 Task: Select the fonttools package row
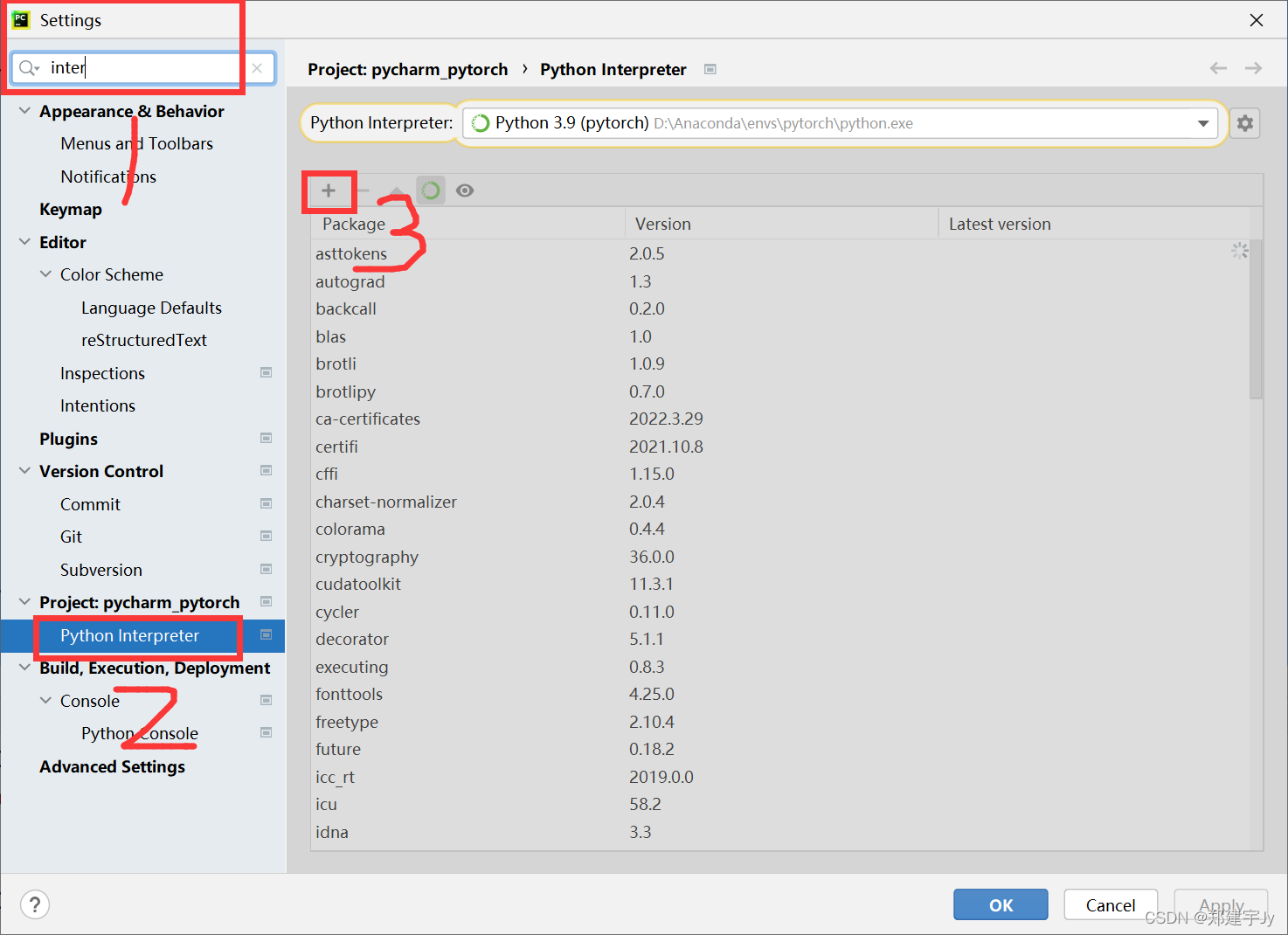[780, 694]
